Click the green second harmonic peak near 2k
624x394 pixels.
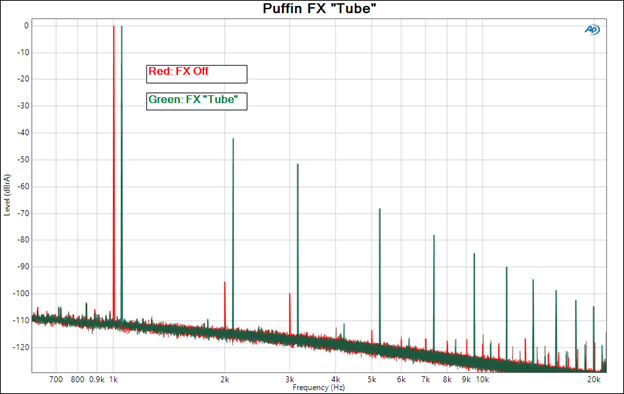click(233, 233)
